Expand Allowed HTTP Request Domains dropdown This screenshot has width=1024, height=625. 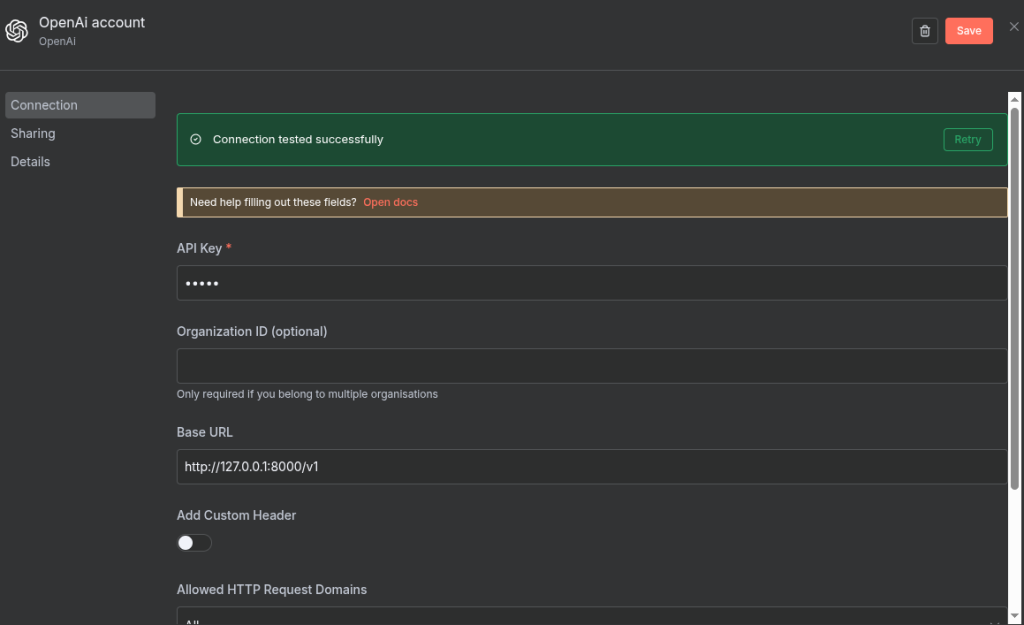(591, 617)
